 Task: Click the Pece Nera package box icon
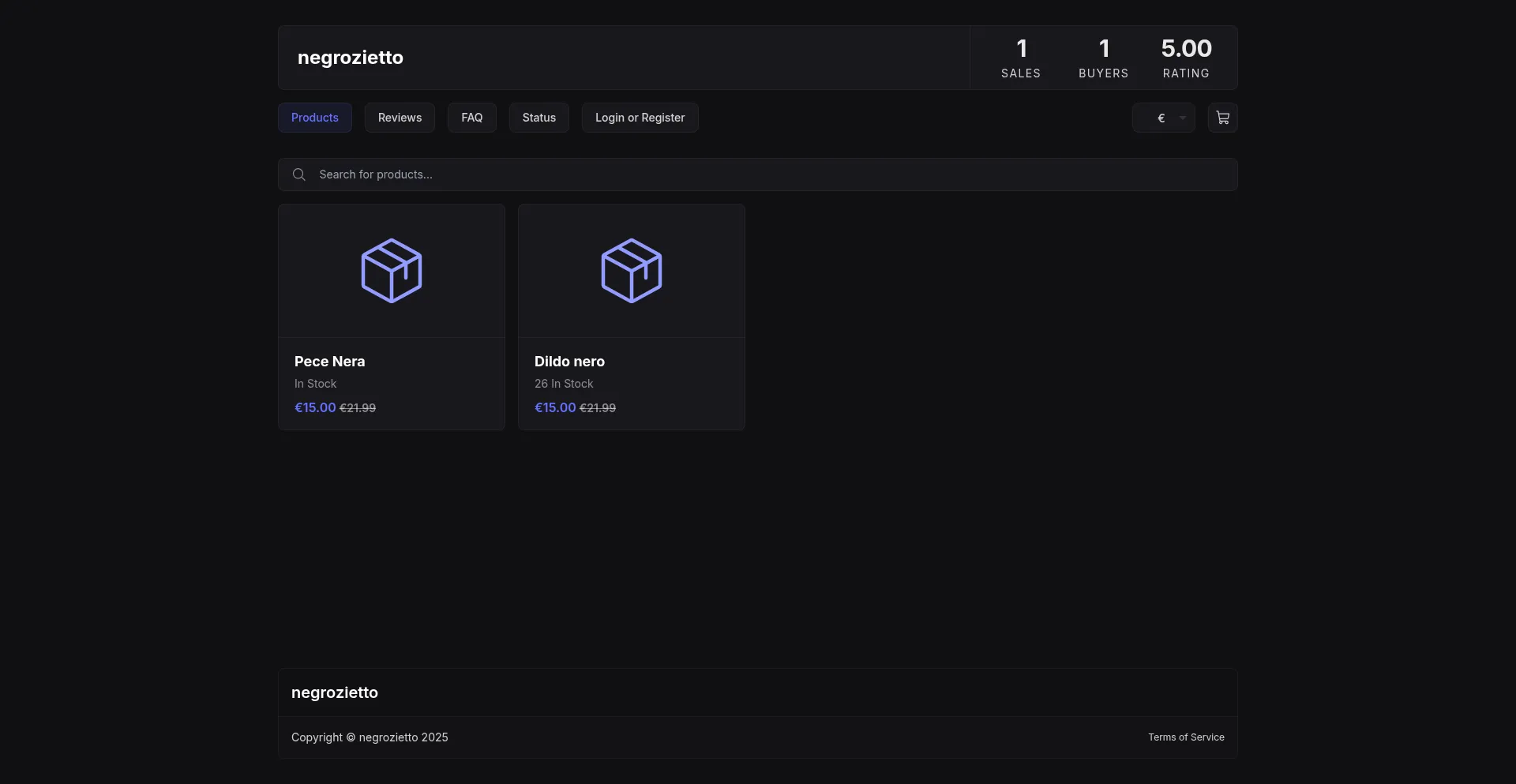point(392,271)
